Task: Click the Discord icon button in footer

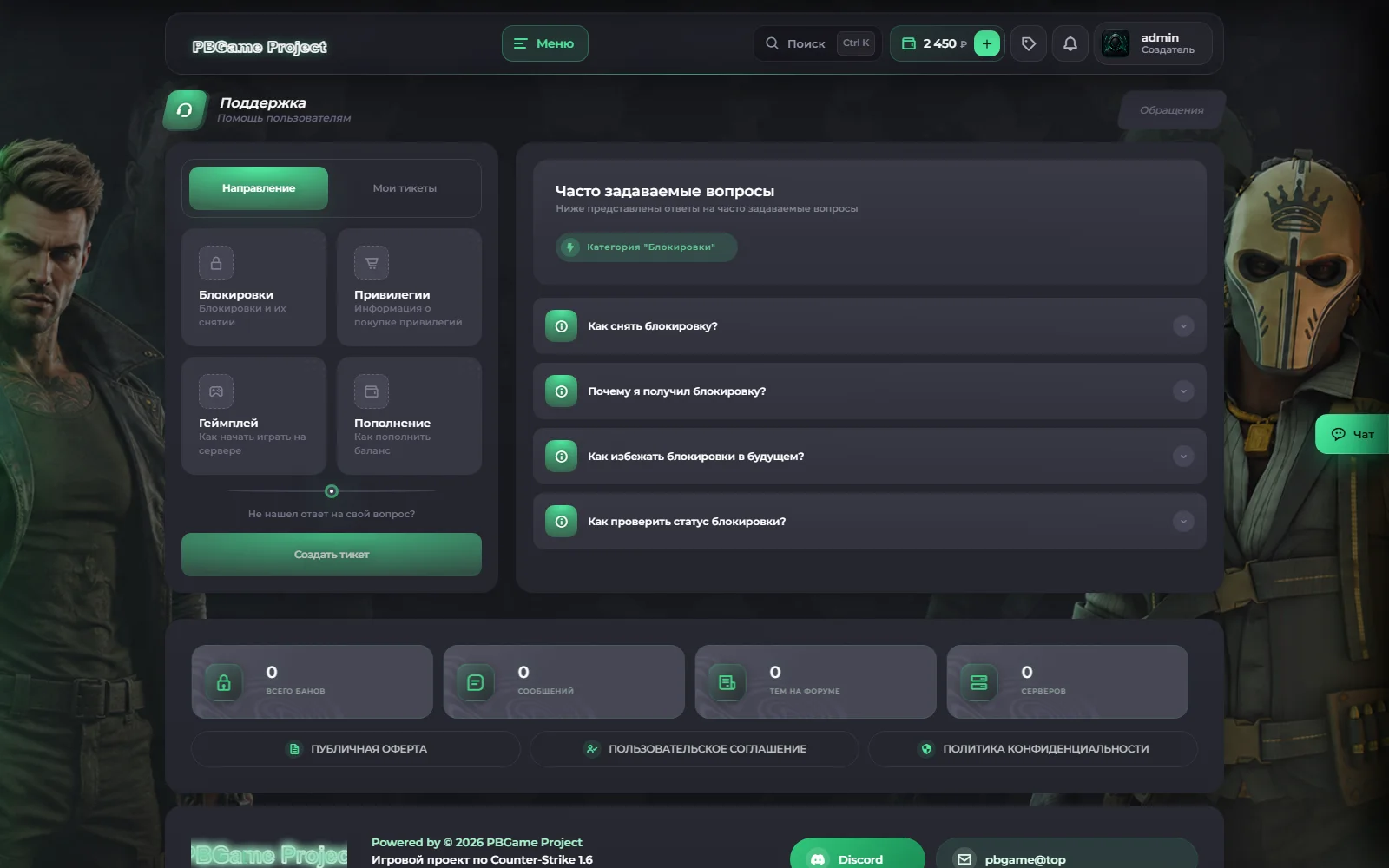Action: coord(857,854)
